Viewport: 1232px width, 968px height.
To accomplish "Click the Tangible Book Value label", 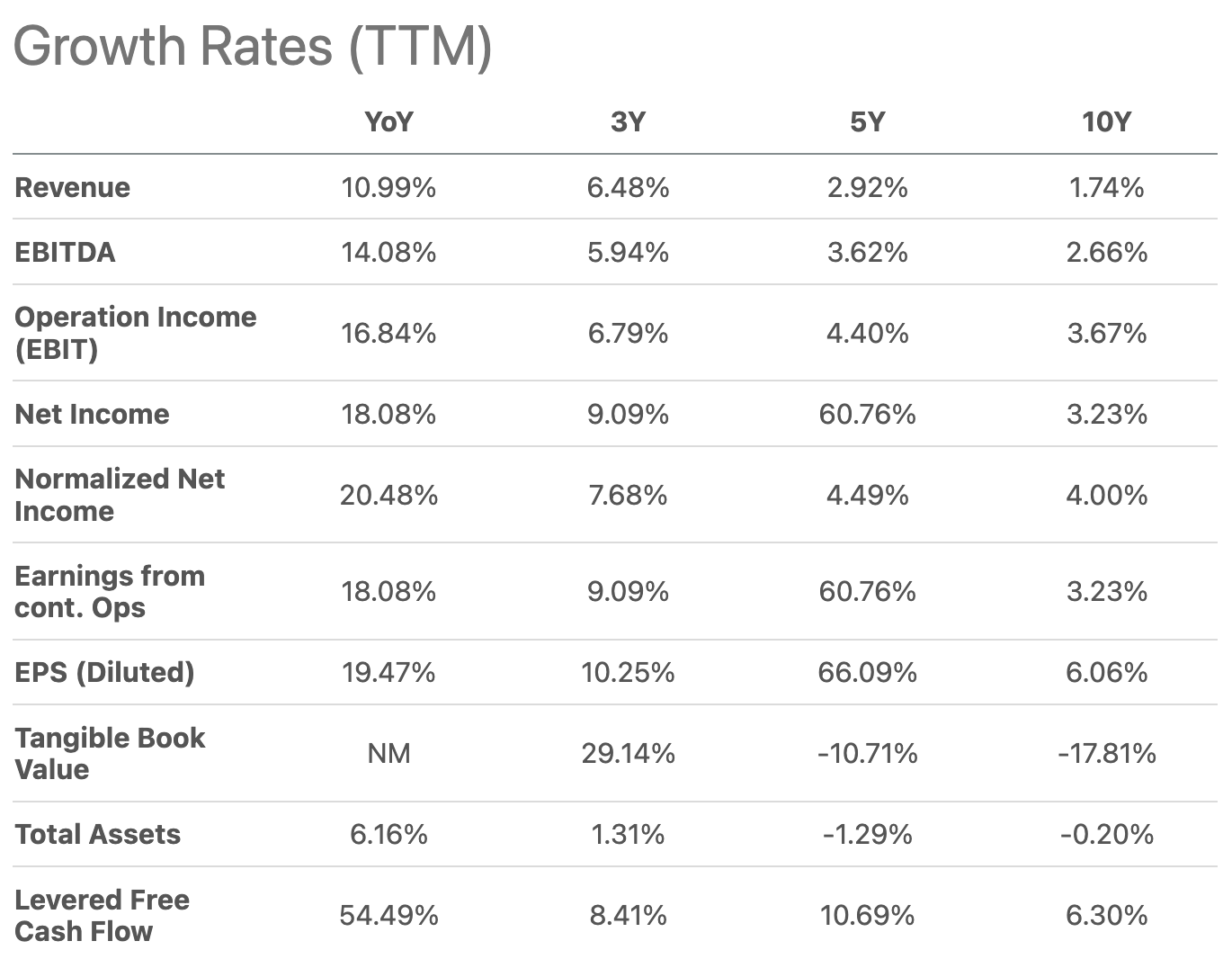I will point(110,753).
